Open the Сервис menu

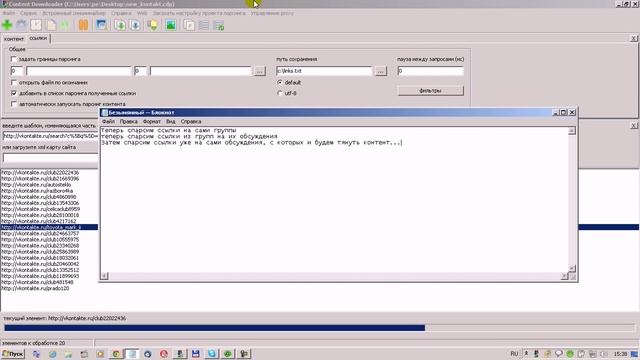pyautogui.click(x=28, y=13)
